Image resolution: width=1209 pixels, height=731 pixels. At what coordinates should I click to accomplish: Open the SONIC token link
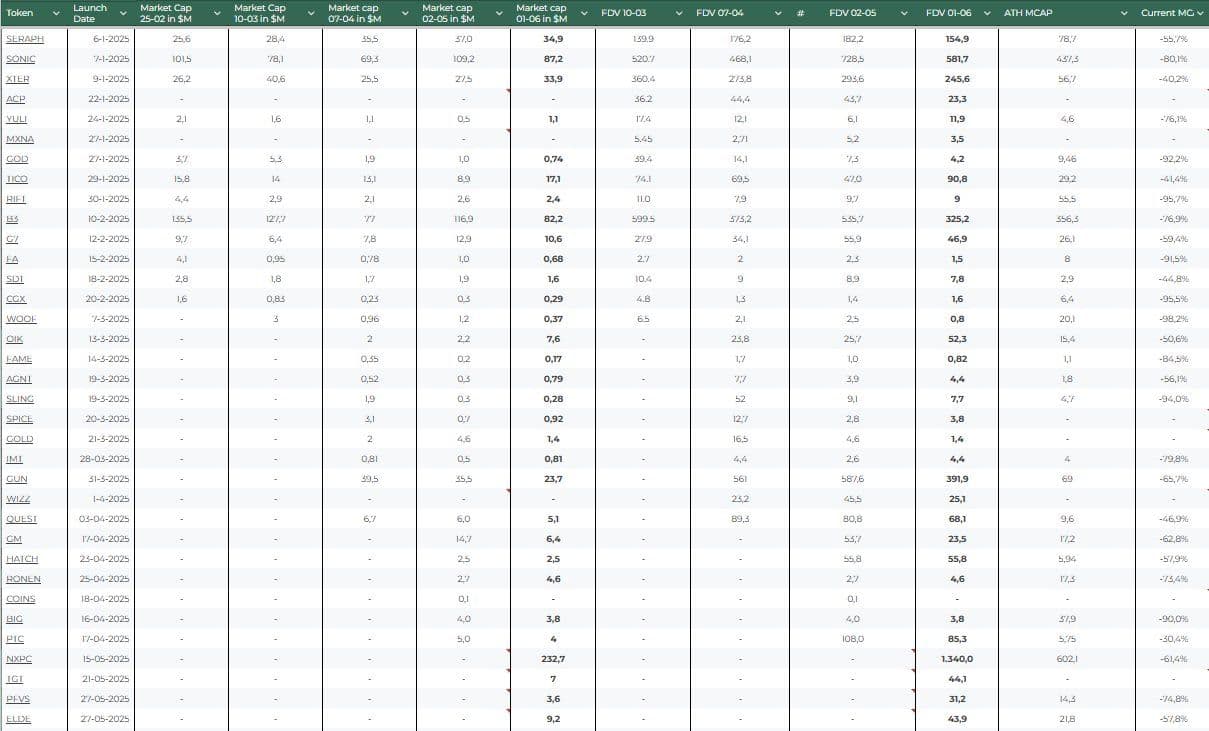tap(21, 59)
